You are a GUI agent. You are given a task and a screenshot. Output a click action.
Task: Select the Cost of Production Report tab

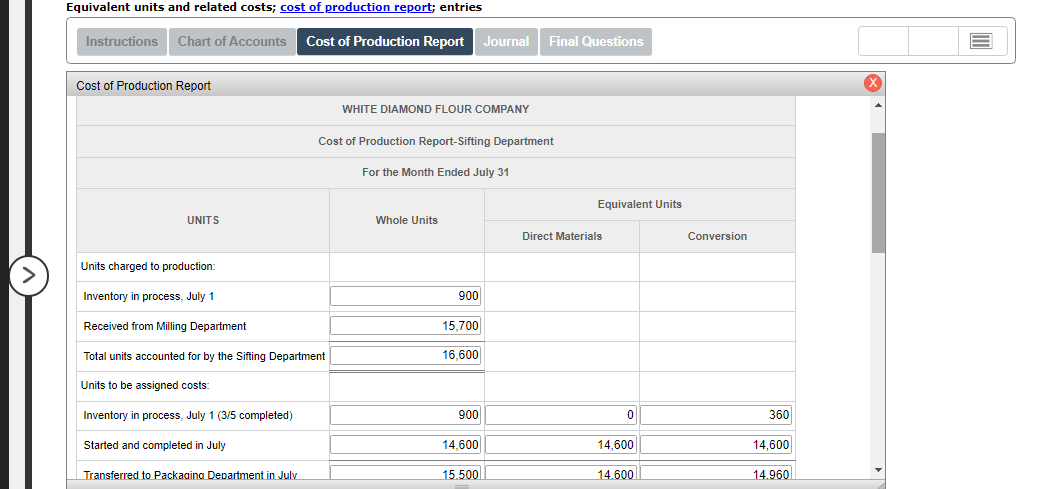[385, 41]
